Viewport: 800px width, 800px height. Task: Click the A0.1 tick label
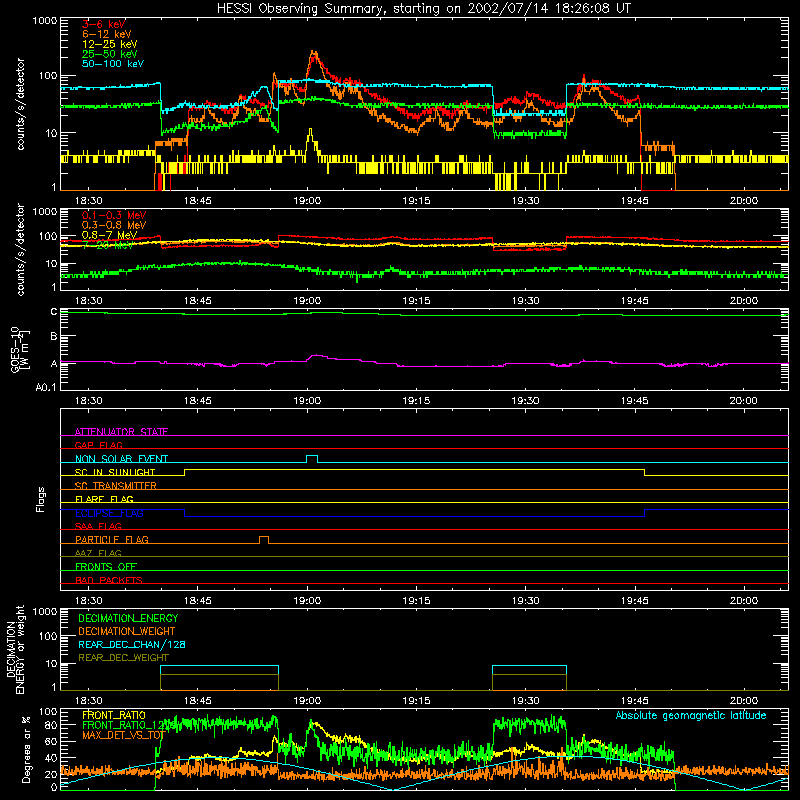[x=46, y=388]
